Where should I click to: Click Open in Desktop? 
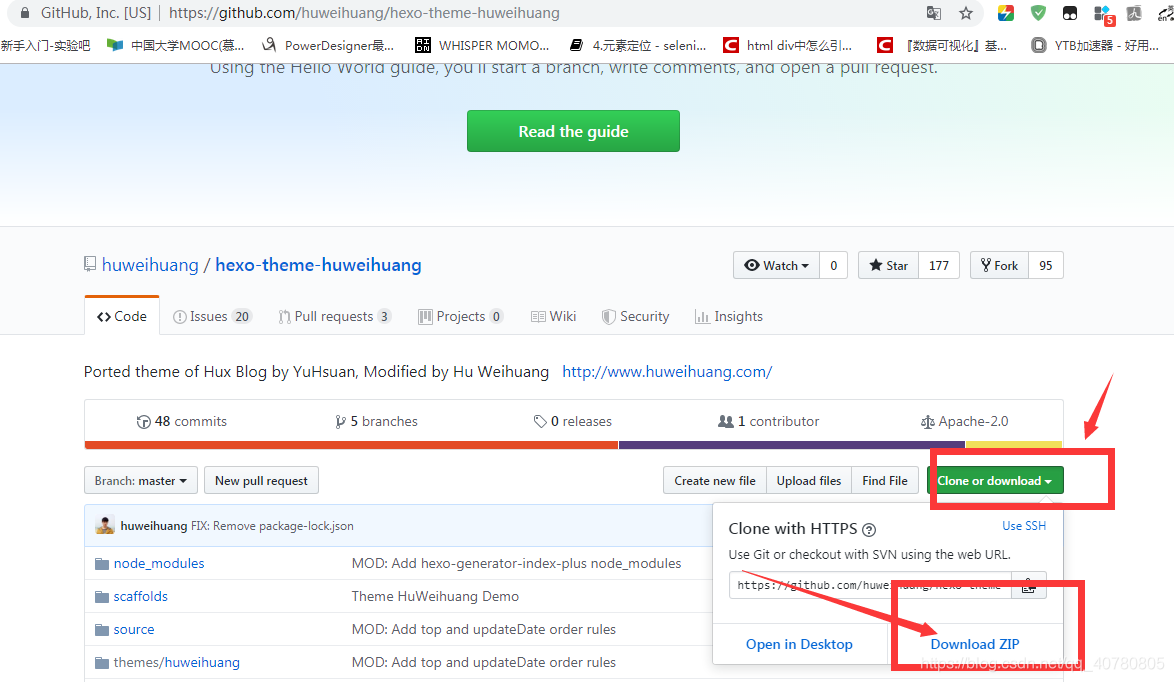point(799,645)
